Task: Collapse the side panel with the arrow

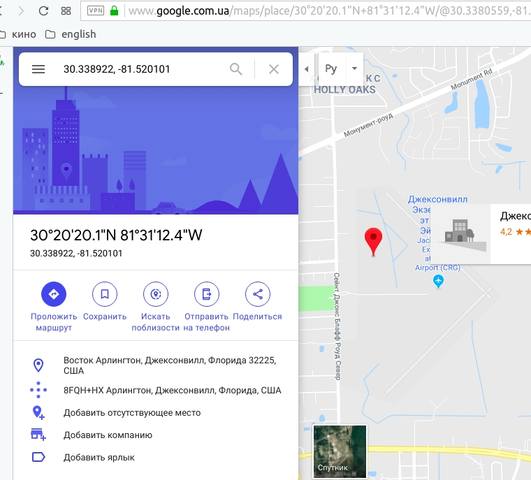Action: (306, 69)
